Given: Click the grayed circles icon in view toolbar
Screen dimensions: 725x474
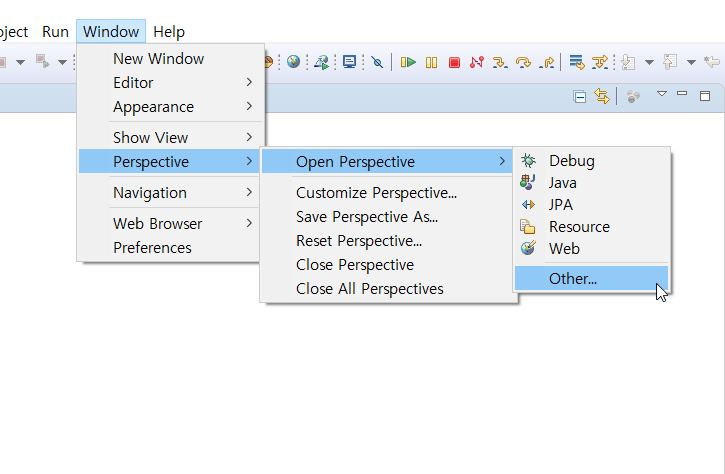Looking at the screenshot, I should [633, 96].
